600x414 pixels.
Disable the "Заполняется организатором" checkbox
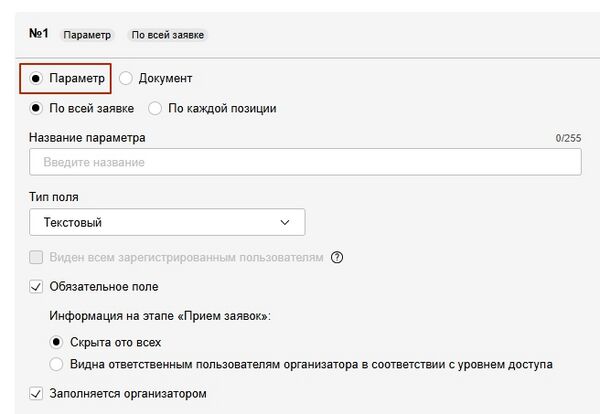pos(37,394)
